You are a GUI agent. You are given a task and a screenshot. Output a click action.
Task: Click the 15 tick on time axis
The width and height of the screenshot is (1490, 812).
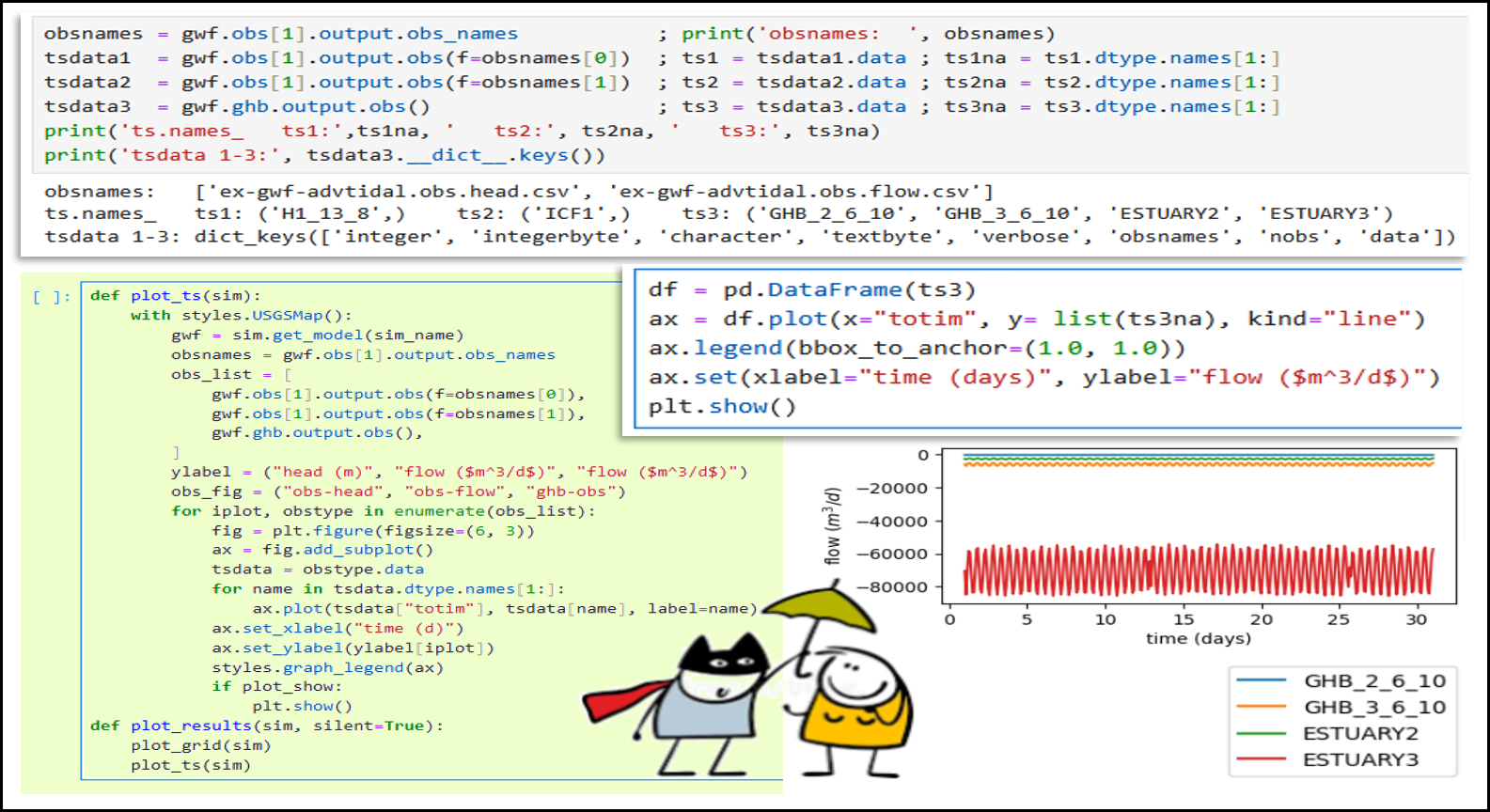1184,619
